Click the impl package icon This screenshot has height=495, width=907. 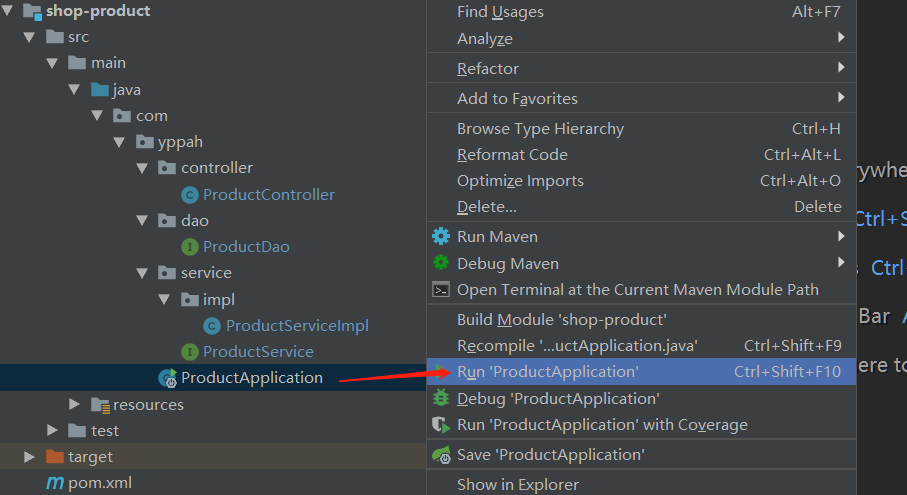(190, 300)
